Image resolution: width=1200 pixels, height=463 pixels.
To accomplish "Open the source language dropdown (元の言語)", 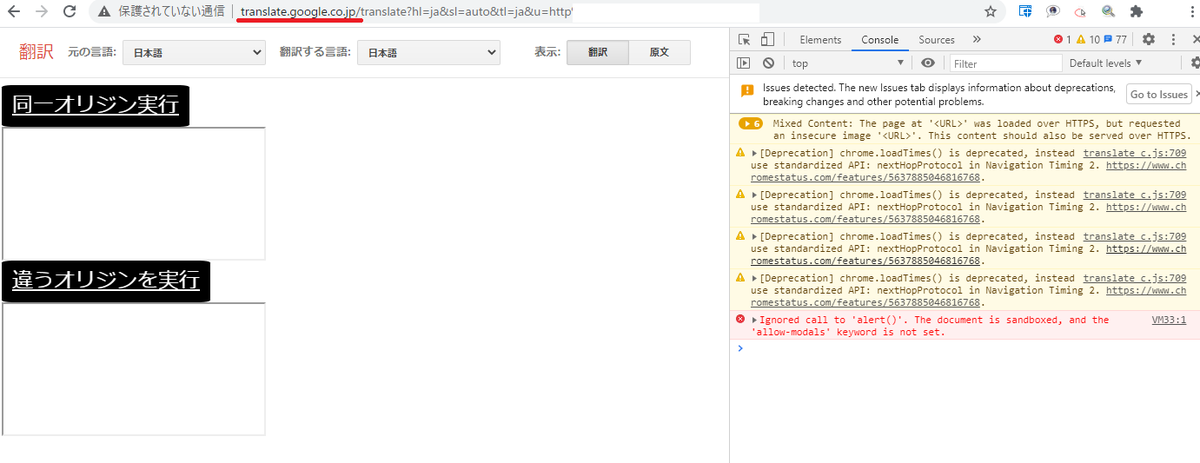I will pyautogui.click(x=195, y=52).
